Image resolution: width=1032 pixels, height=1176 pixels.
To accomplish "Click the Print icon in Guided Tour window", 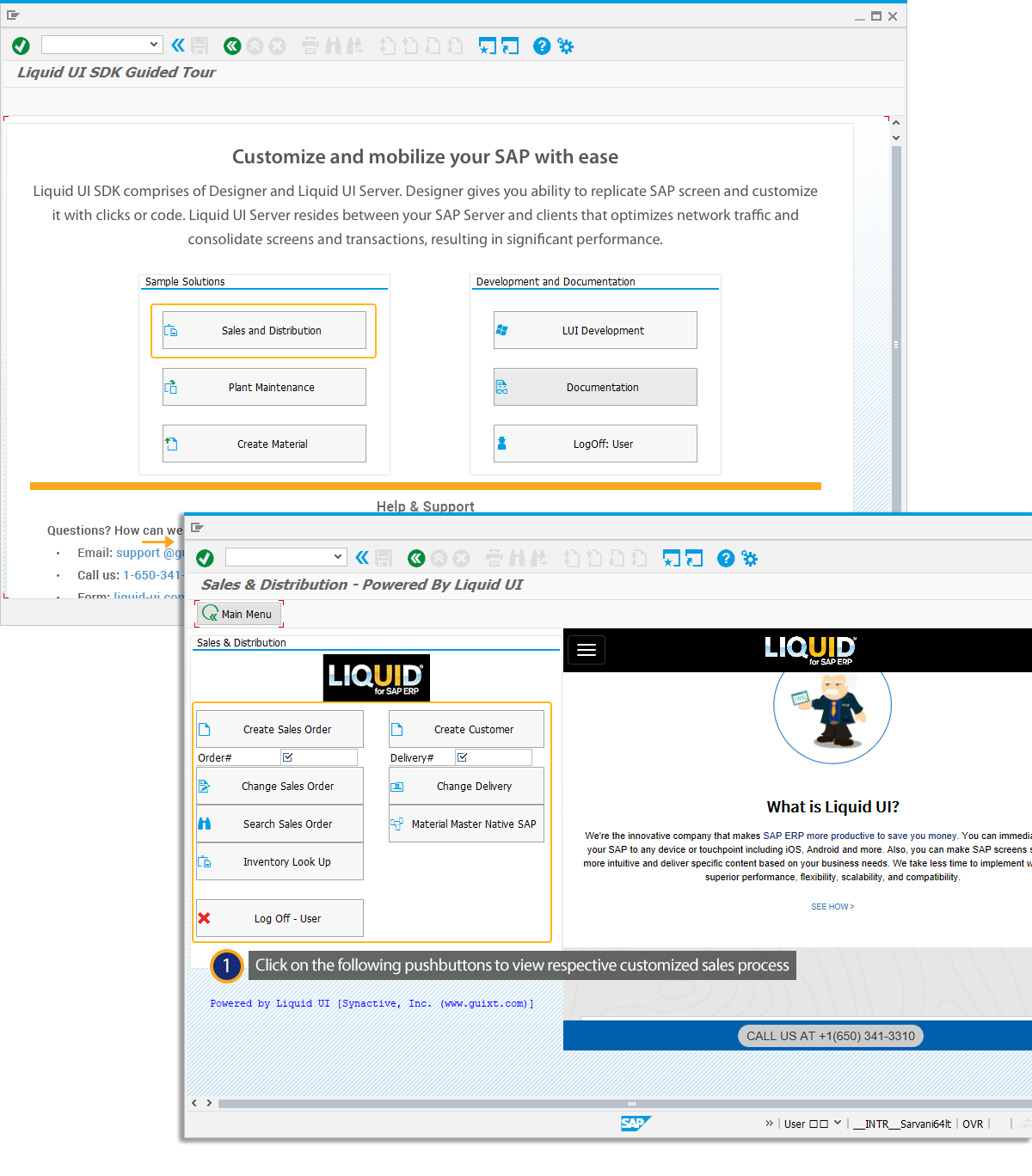I will pos(310,46).
